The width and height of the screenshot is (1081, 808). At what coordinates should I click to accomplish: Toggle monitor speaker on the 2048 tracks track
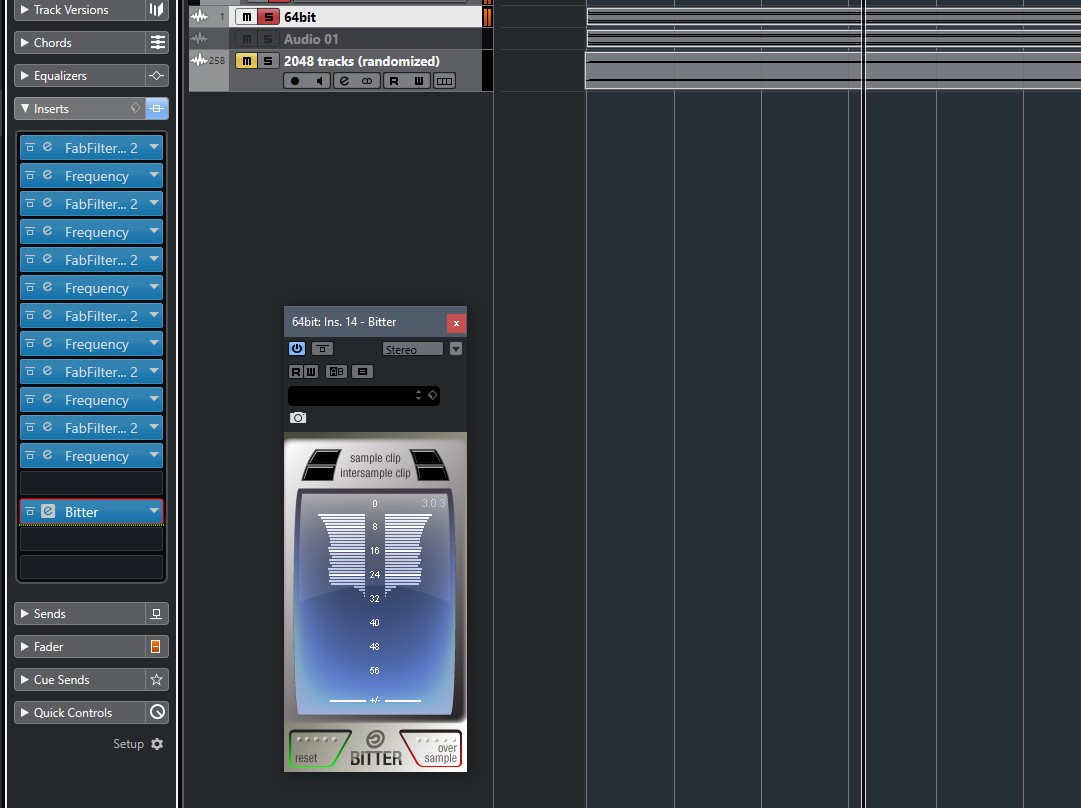click(x=319, y=81)
